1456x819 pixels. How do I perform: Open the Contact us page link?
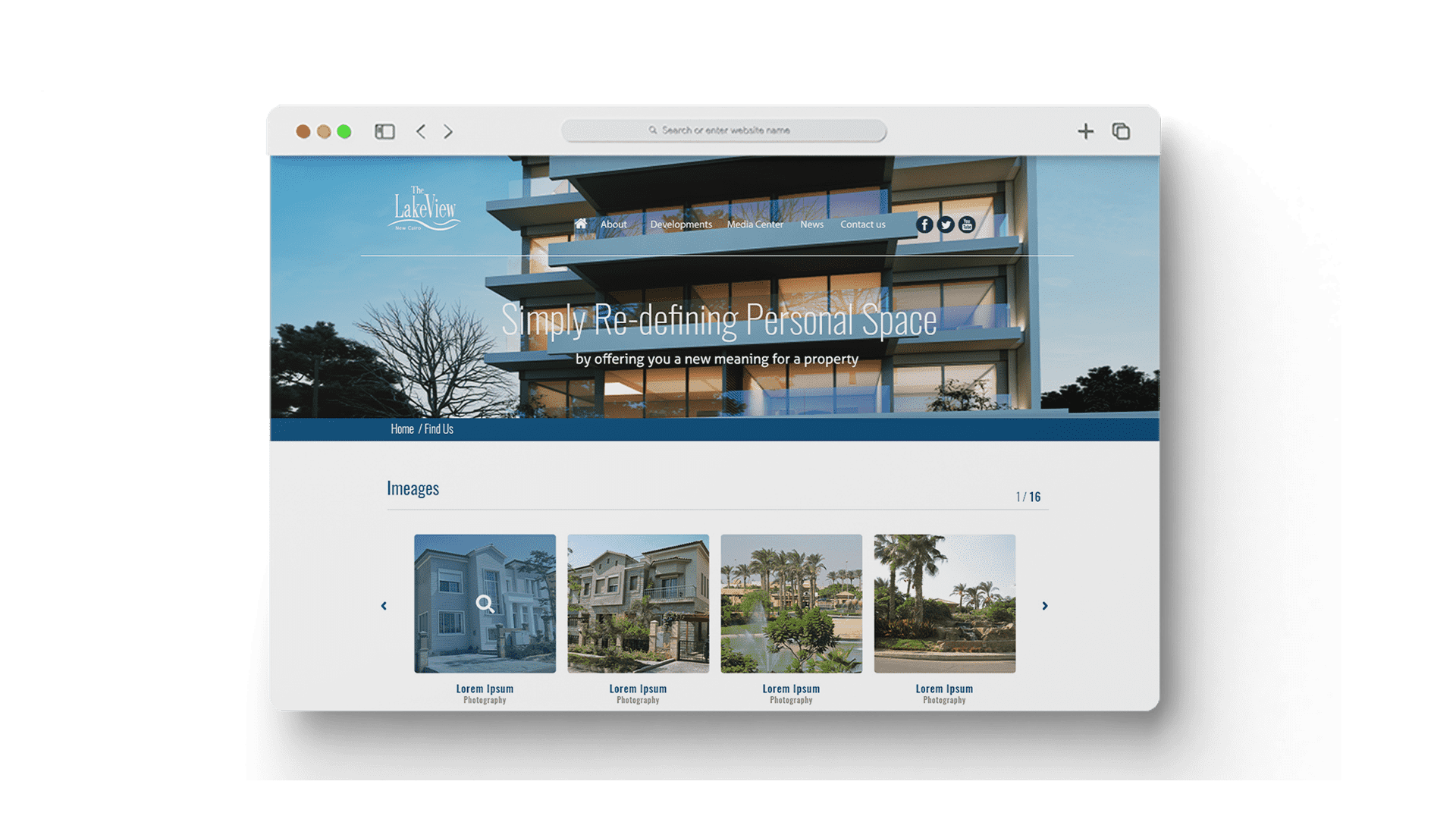pyautogui.click(x=862, y=224)
